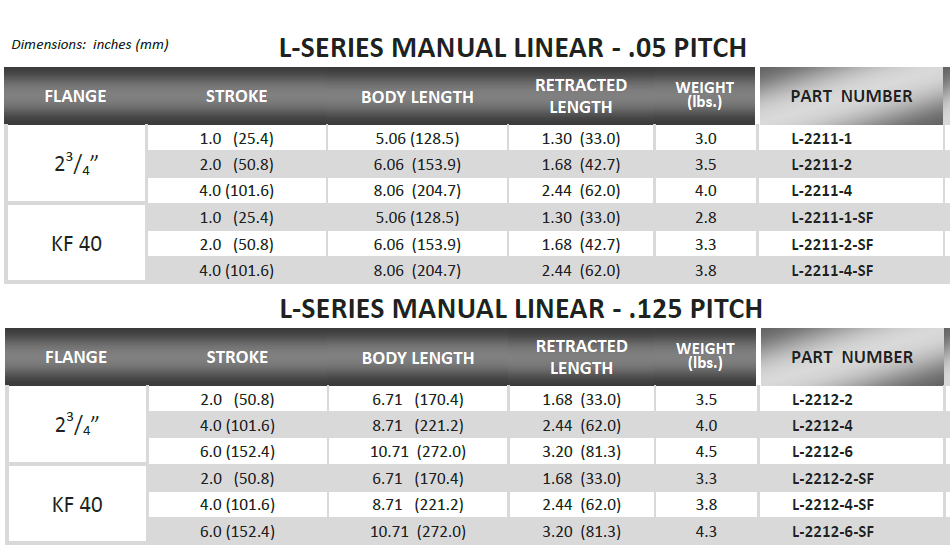Click part number L-2212-6
Screen dimensions: 950x554
pos(822,452)
